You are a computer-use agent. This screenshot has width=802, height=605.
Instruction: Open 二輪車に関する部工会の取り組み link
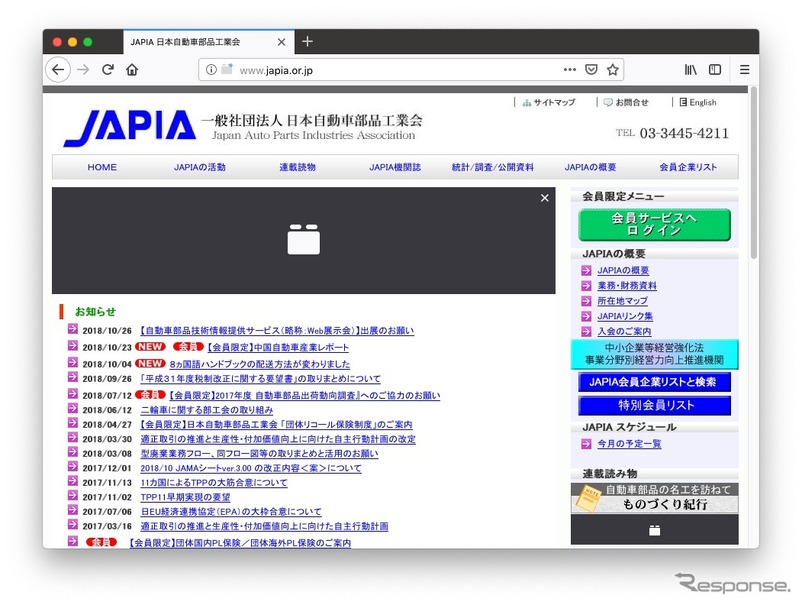[207, 410]
